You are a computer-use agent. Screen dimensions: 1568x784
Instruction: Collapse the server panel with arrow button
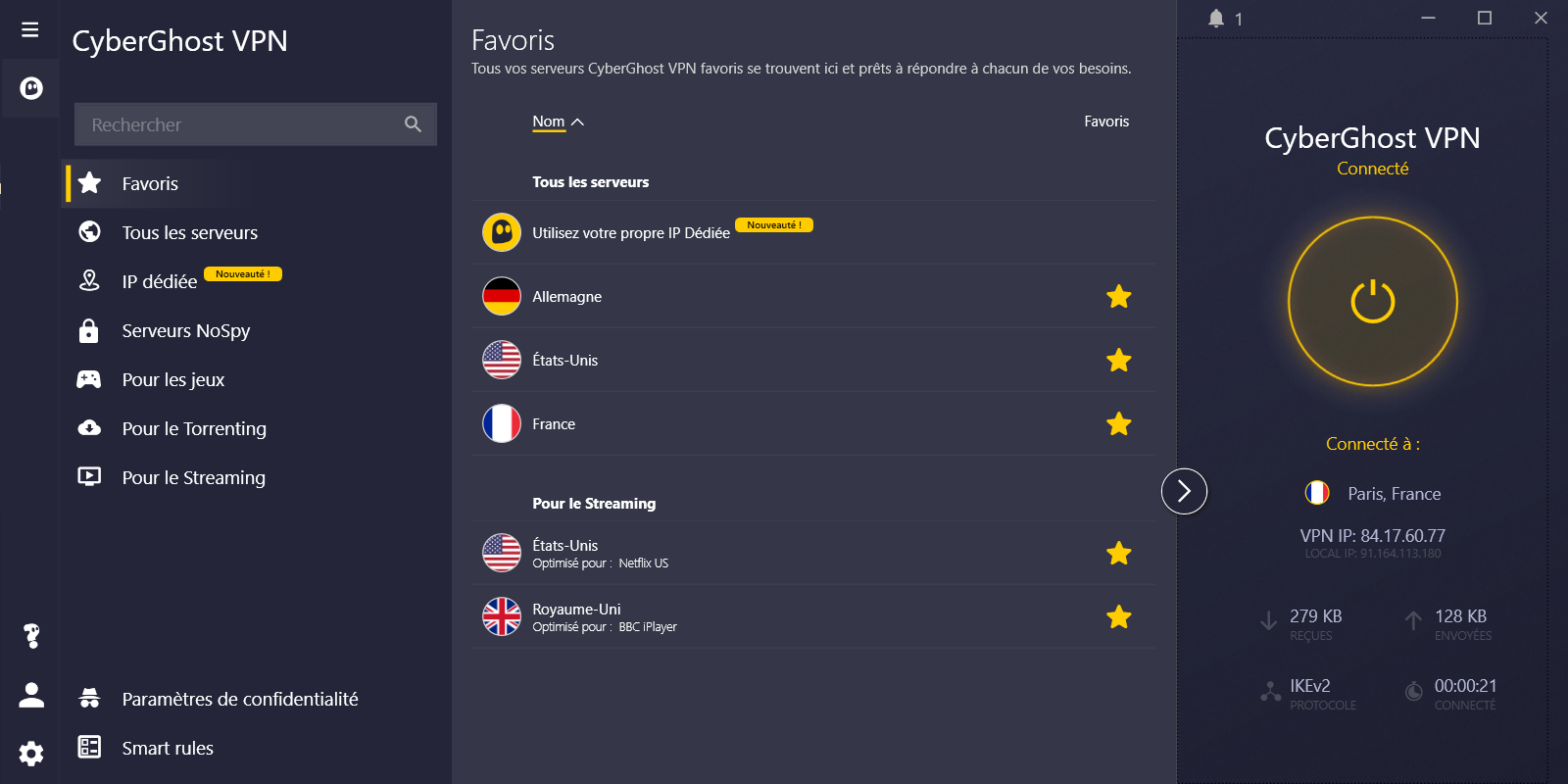coord(1184,491)
